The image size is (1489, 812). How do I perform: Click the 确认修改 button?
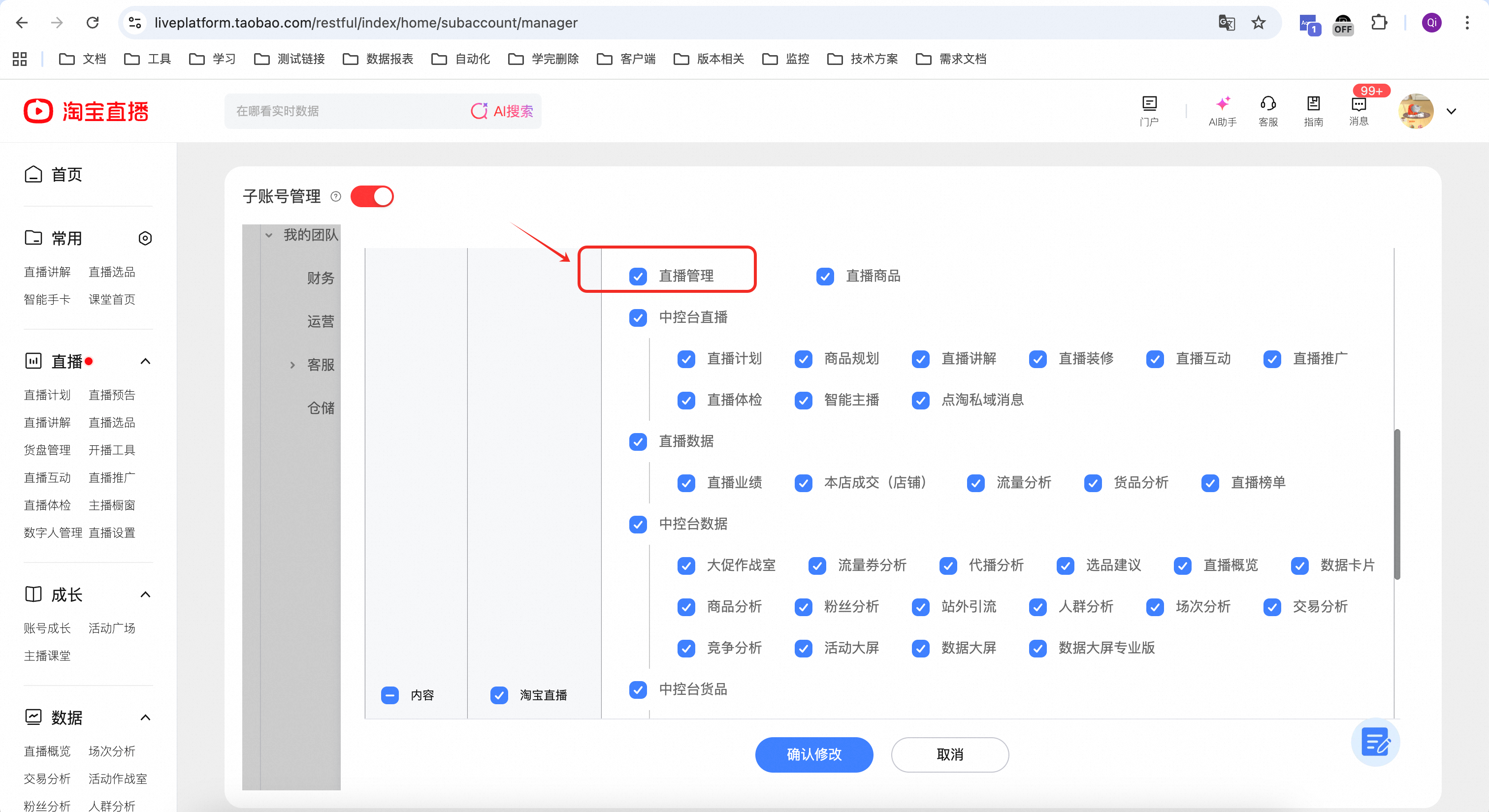coord(814,755)
